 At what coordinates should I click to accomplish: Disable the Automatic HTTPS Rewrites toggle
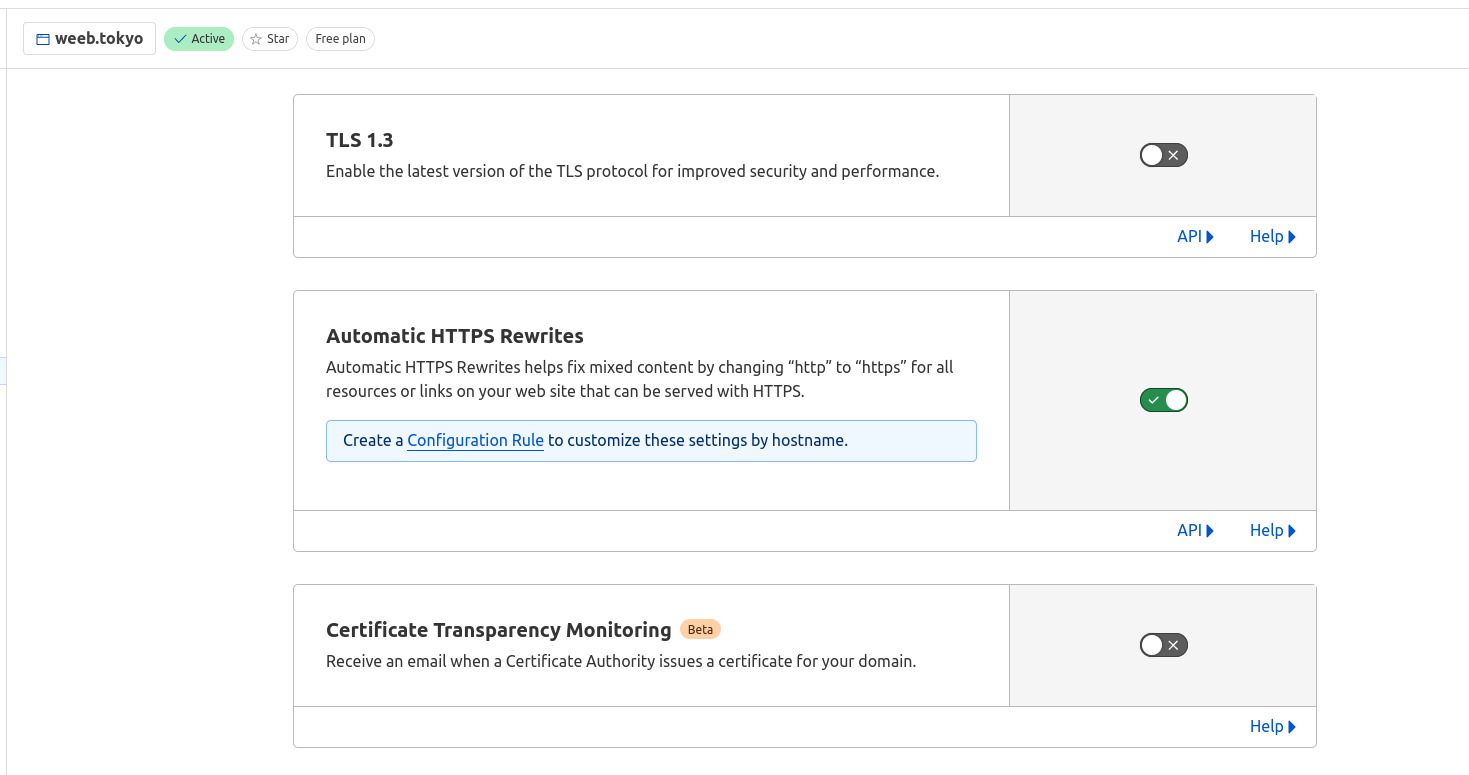click(1163, 400)
